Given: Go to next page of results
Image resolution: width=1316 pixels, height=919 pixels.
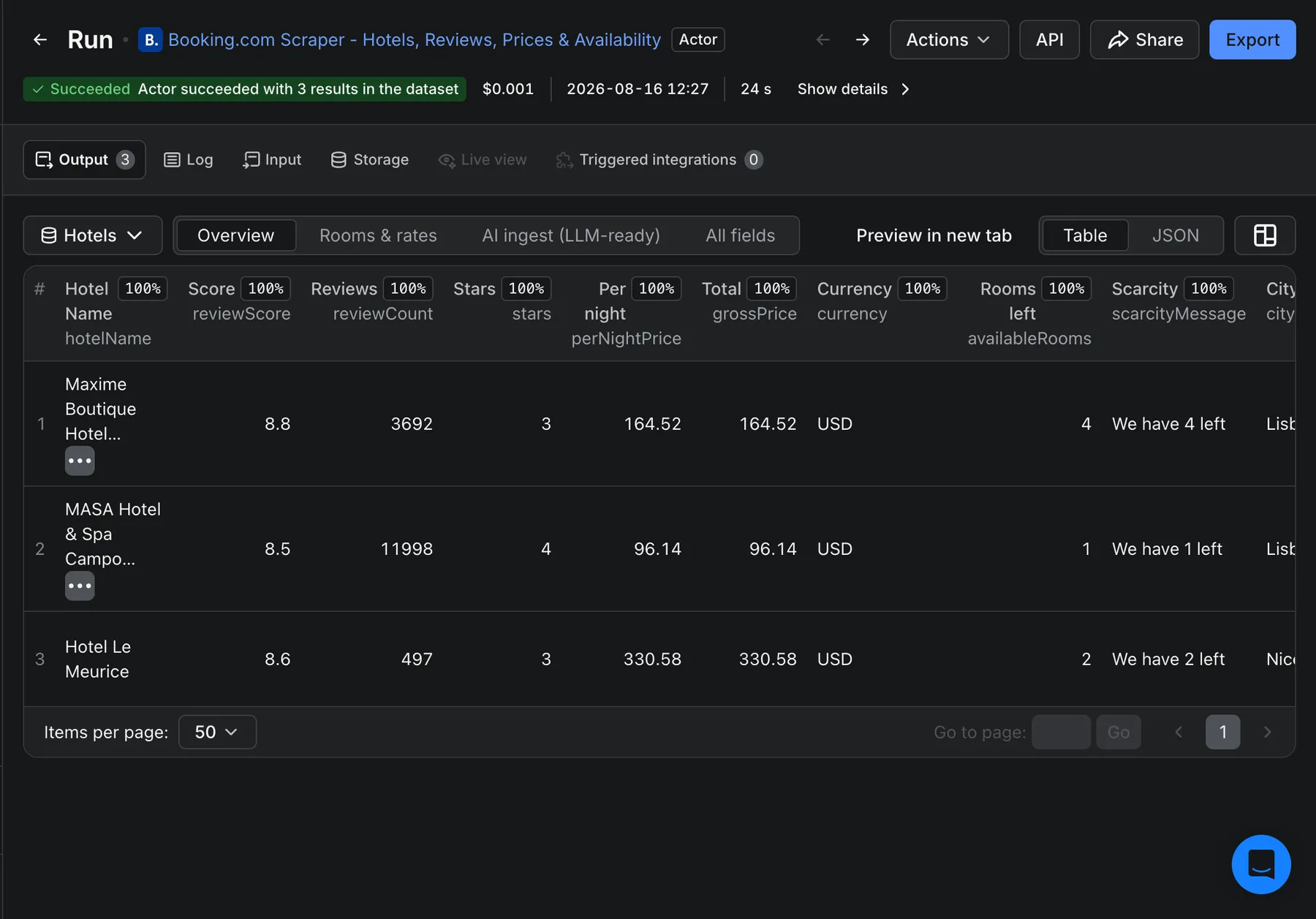Looking at the screenshot, I should tap(1268, 732).
